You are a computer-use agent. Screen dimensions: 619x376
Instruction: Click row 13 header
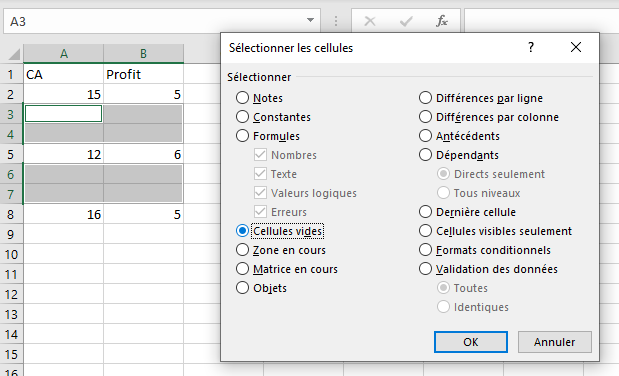pos(11,314)
